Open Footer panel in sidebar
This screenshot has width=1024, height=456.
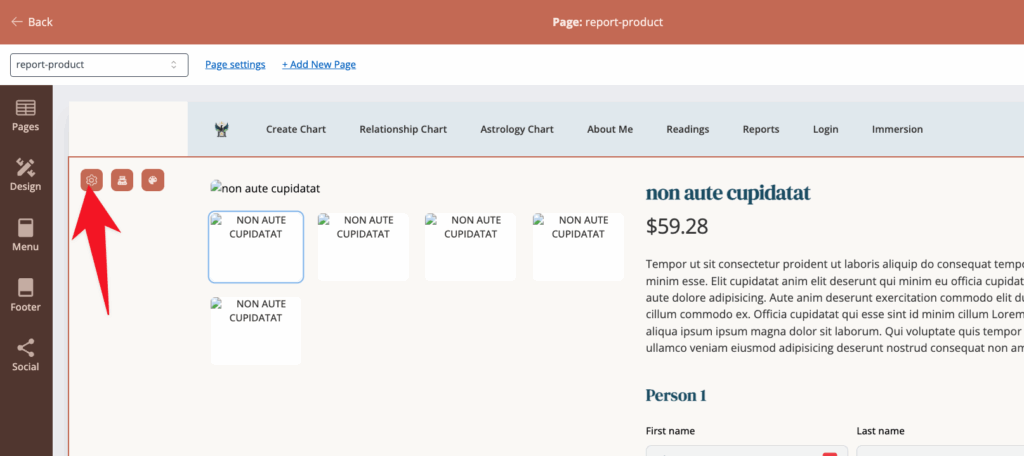coord(25,295)
